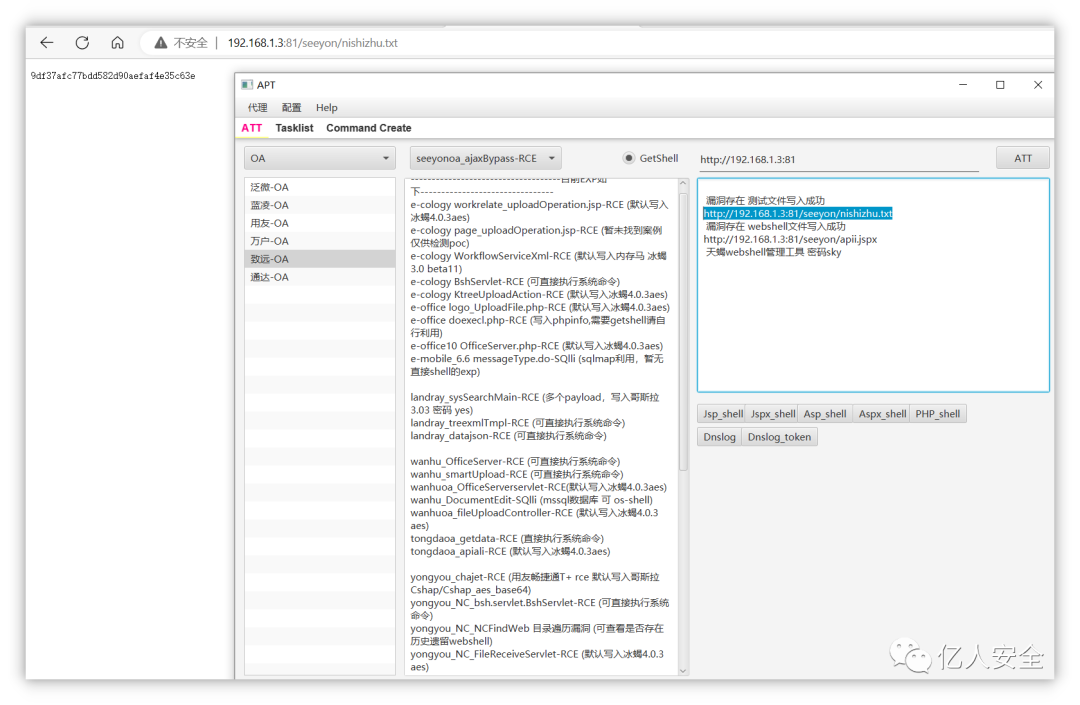Click the e-office10 OfficeServer.php-RCE entry
Image resolution: width=1080 pixels, height=705 pixels.
[x=537, y=346]
